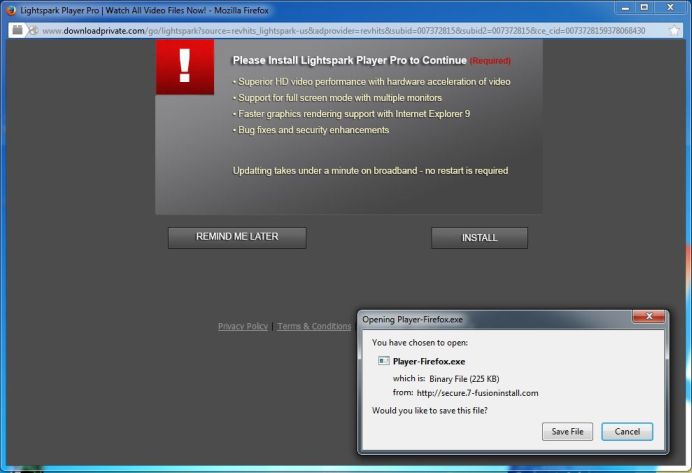Click 'http://secure.7-fusioninstall.com' source text
This screenshot has height=473, width=692.
pos(478,393)
